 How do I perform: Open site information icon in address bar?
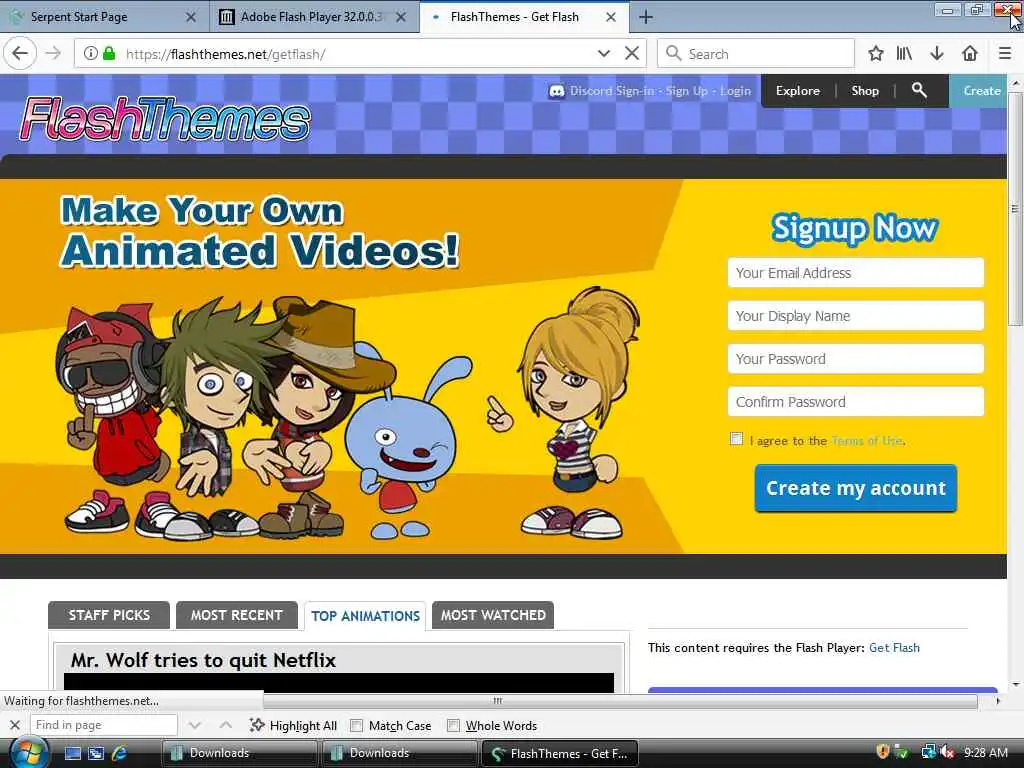91,54
